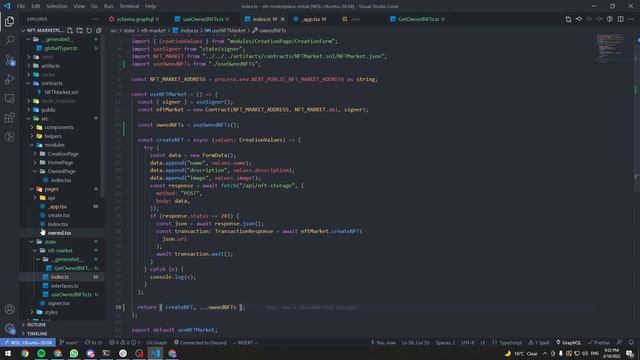Open Remote Explorer in activity bar
640x360 pixels.
click(9, 98)
